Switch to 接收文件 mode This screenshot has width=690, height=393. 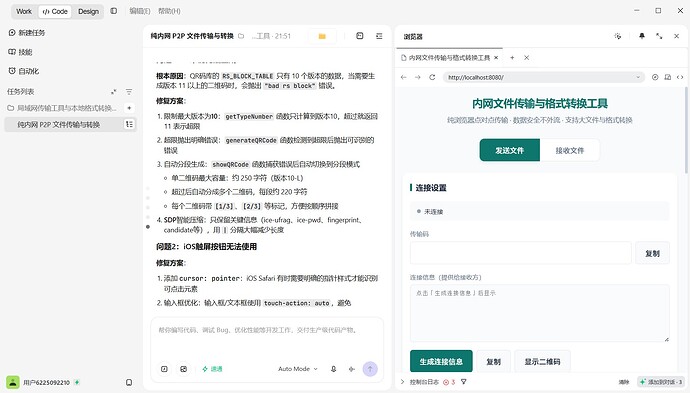point(570,150)
